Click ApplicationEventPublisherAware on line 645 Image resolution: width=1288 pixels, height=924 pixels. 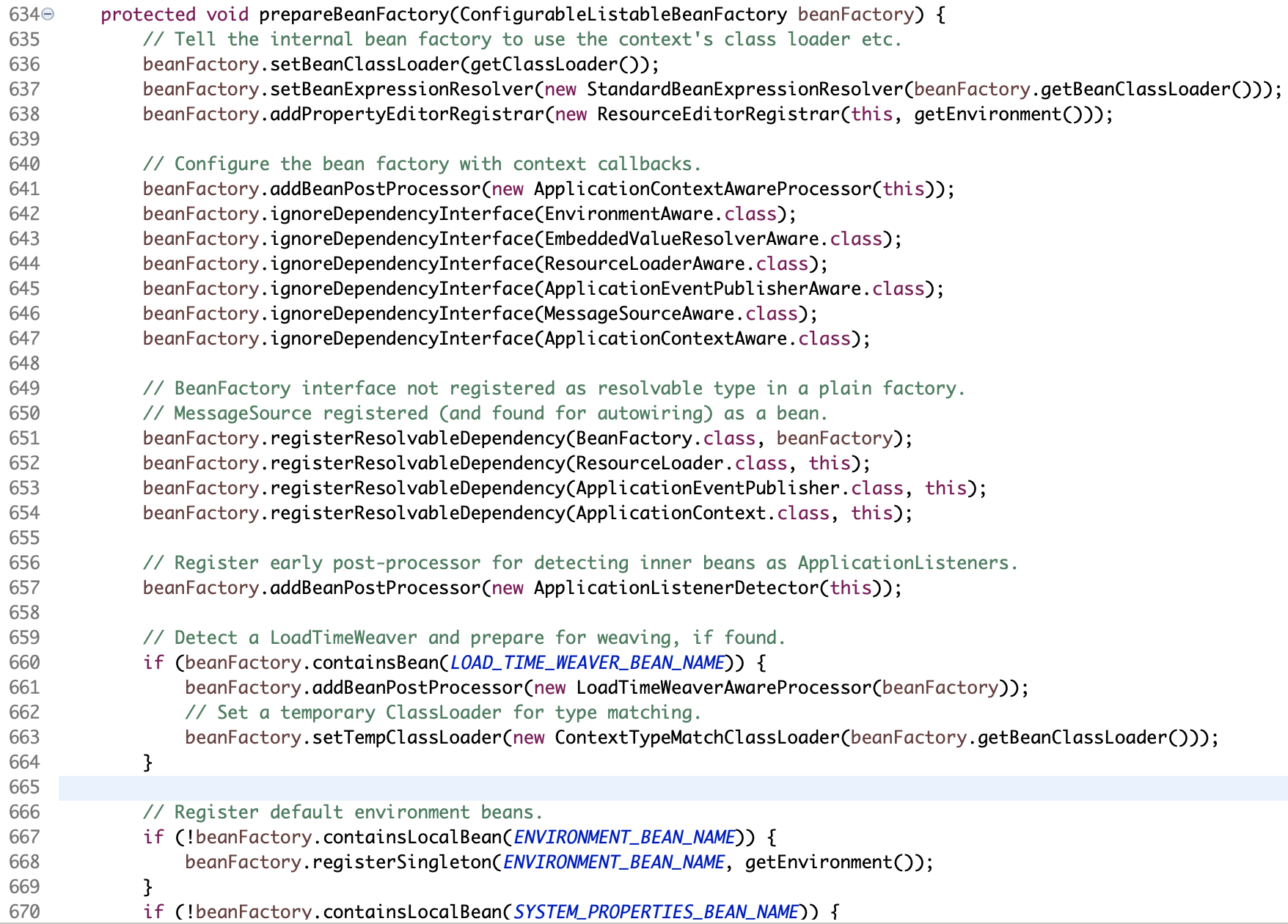point(703,289)
